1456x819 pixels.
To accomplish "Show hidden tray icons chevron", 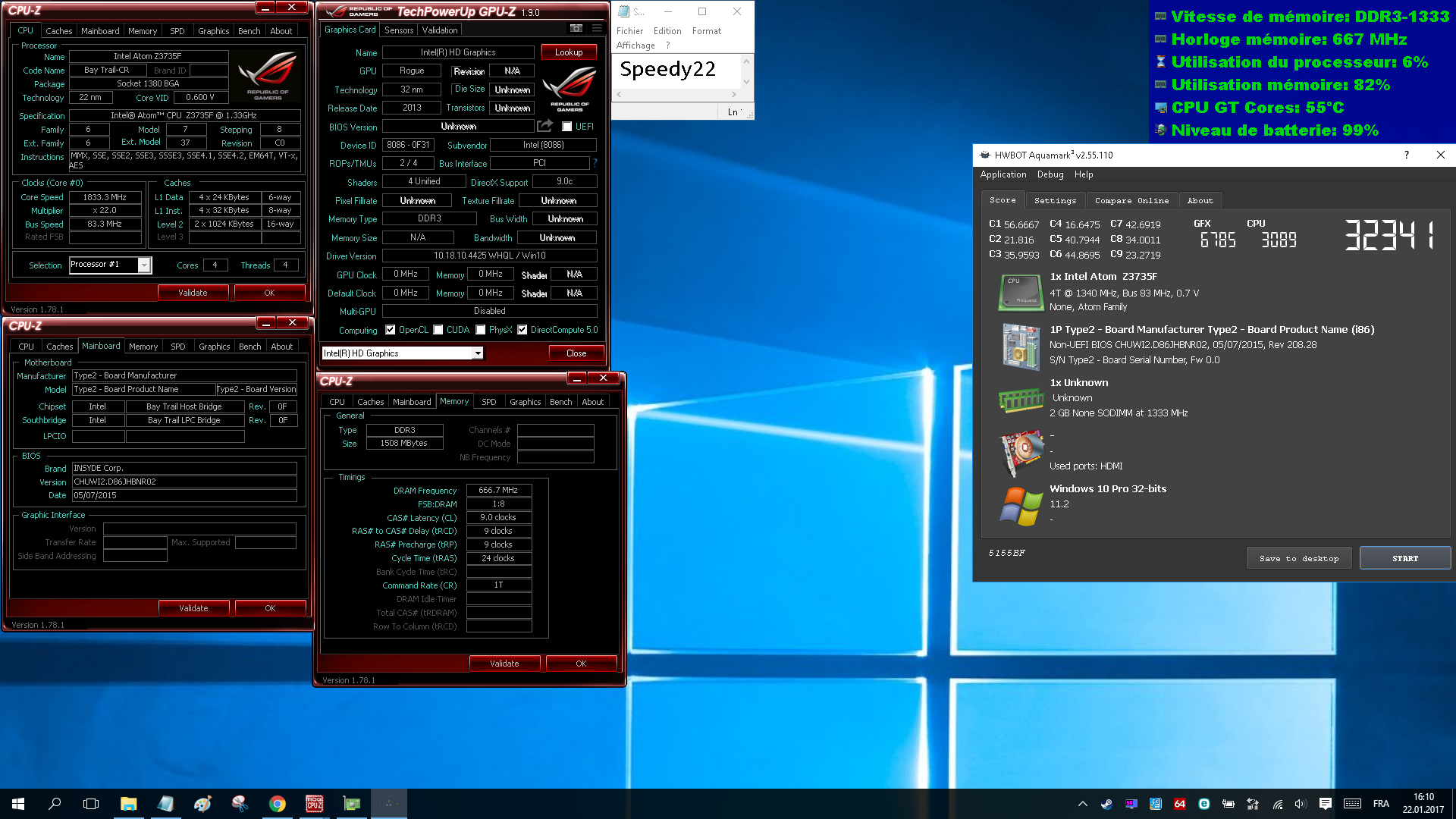I will coord(1082,804).
